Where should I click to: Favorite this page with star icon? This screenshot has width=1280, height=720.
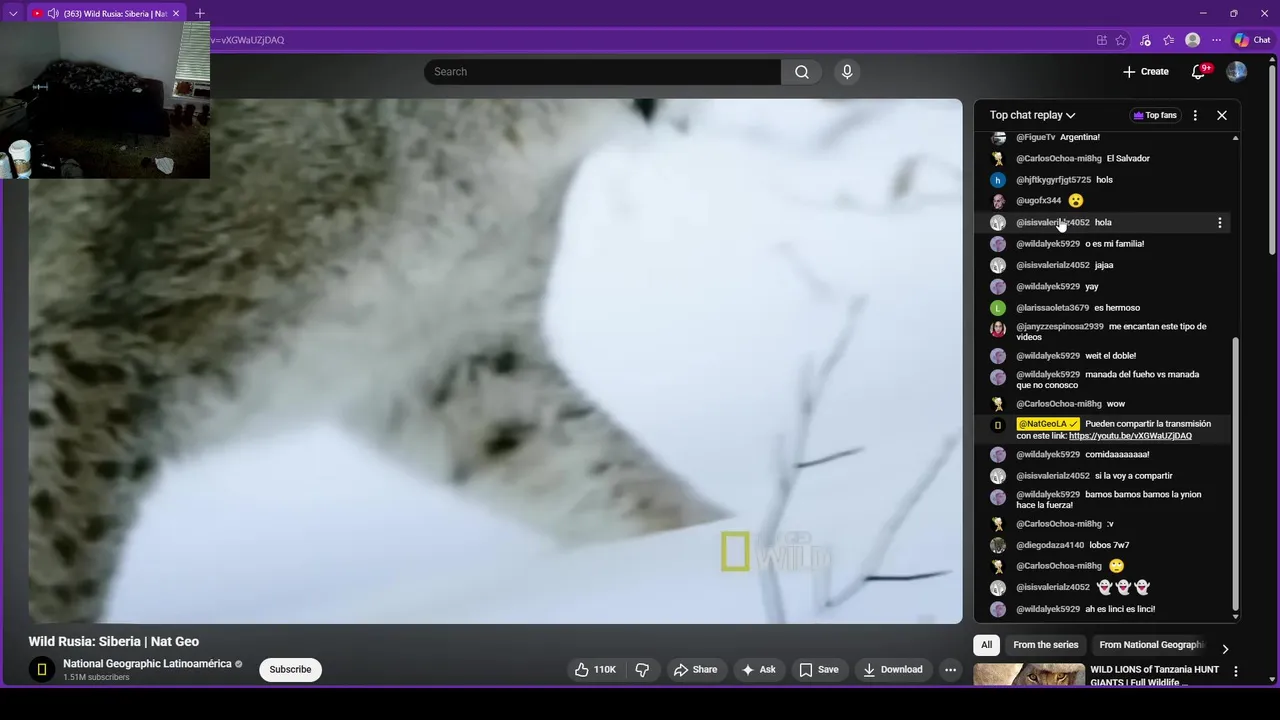pyautogui.click(x=1121, y=40)
